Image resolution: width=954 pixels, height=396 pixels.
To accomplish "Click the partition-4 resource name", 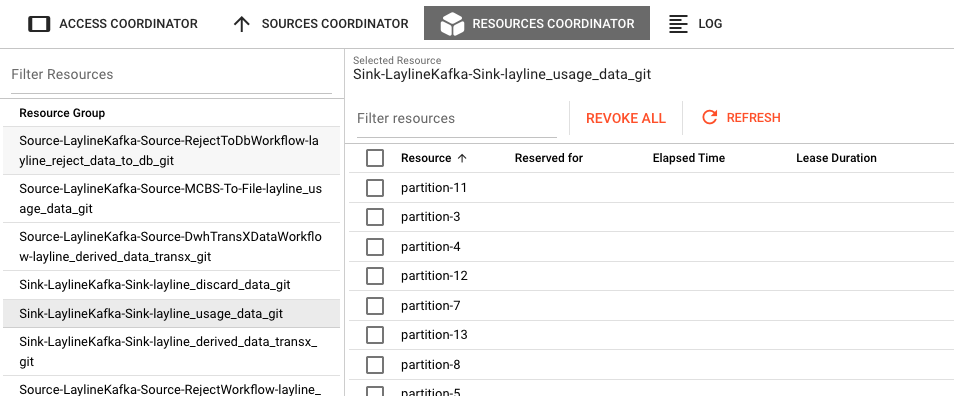I will click(x=430, y=247).
